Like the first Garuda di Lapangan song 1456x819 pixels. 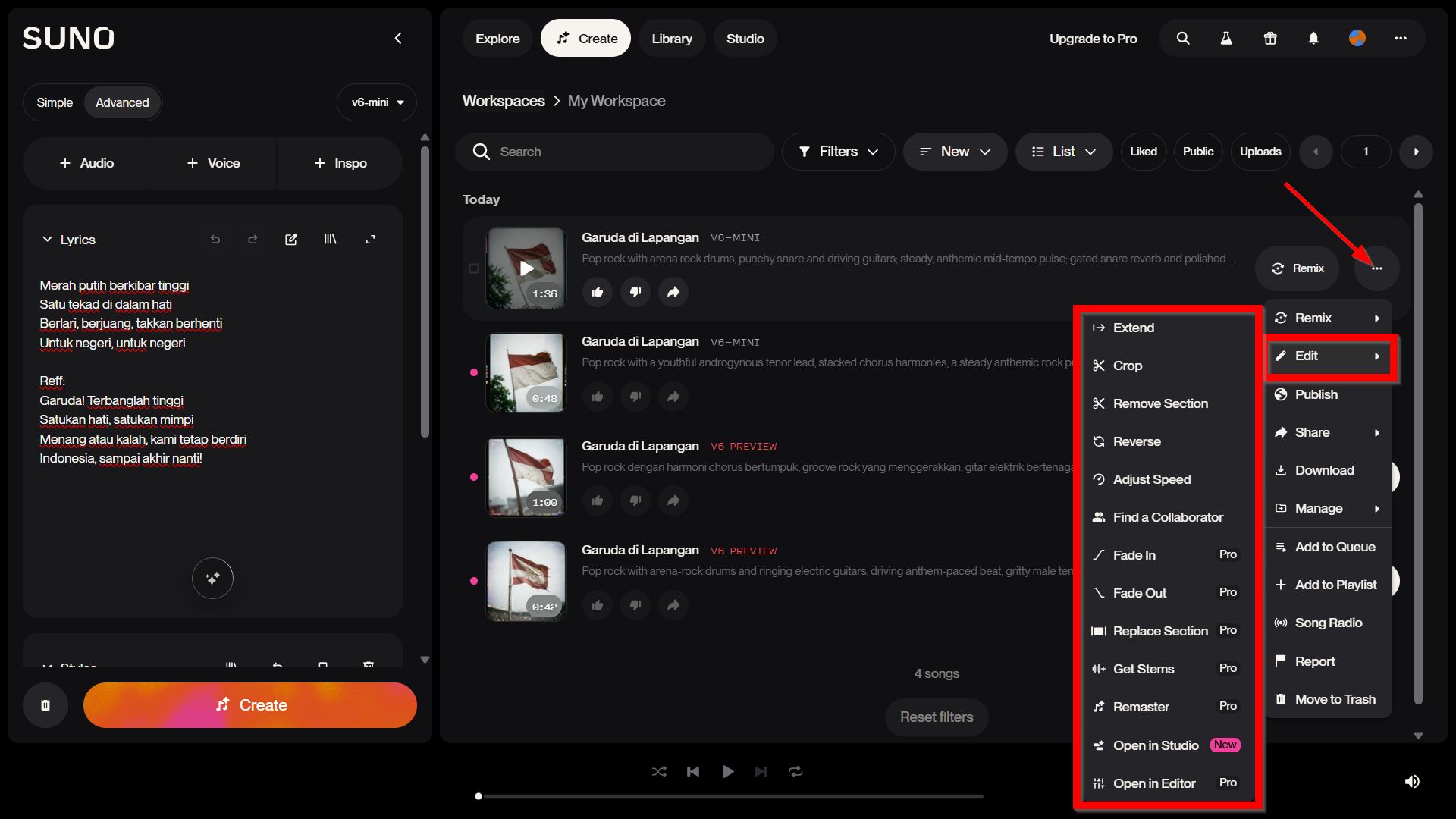pos(598,292)
